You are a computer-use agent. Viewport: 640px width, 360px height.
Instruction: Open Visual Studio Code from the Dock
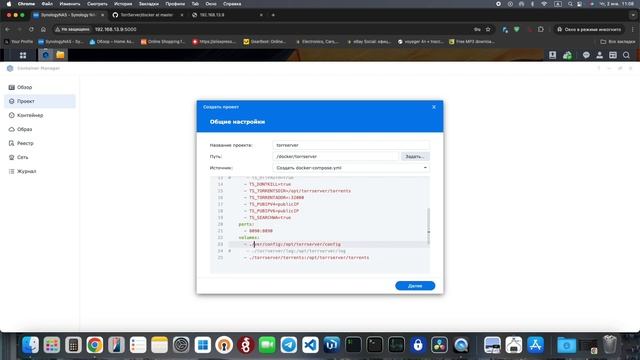tap(310, 345)
